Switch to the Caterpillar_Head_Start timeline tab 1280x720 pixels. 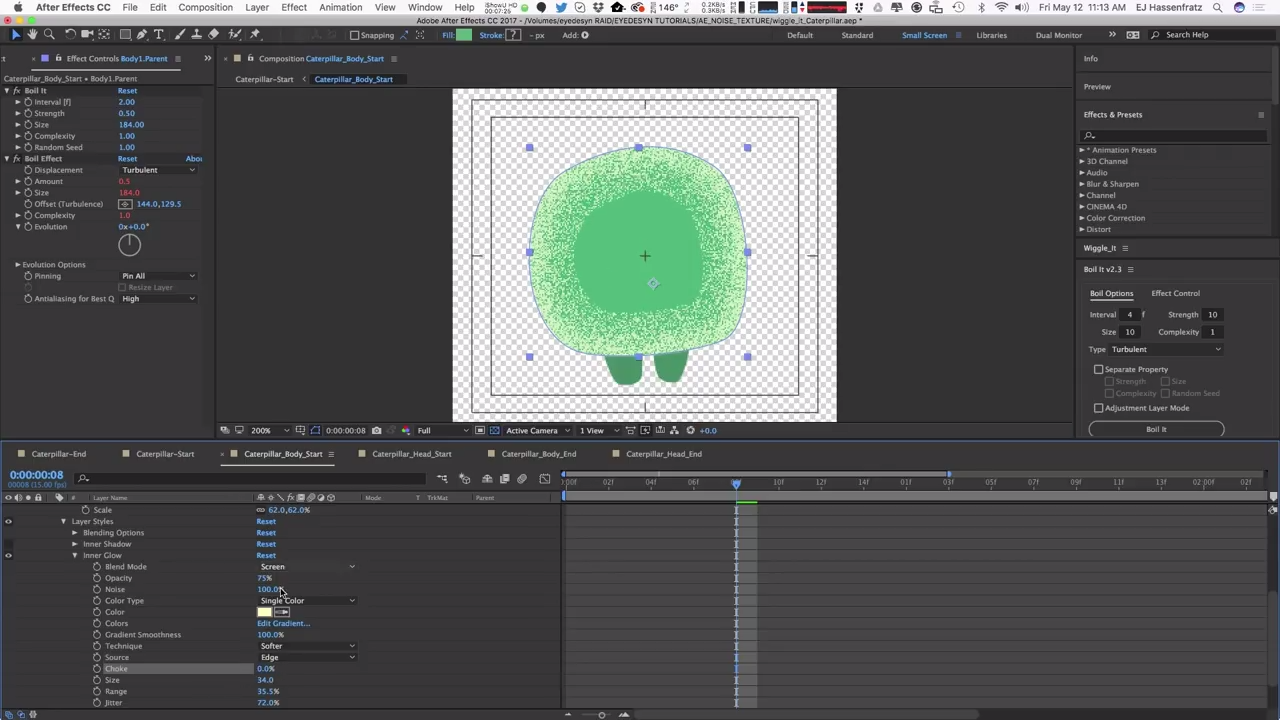coord(411,454)
